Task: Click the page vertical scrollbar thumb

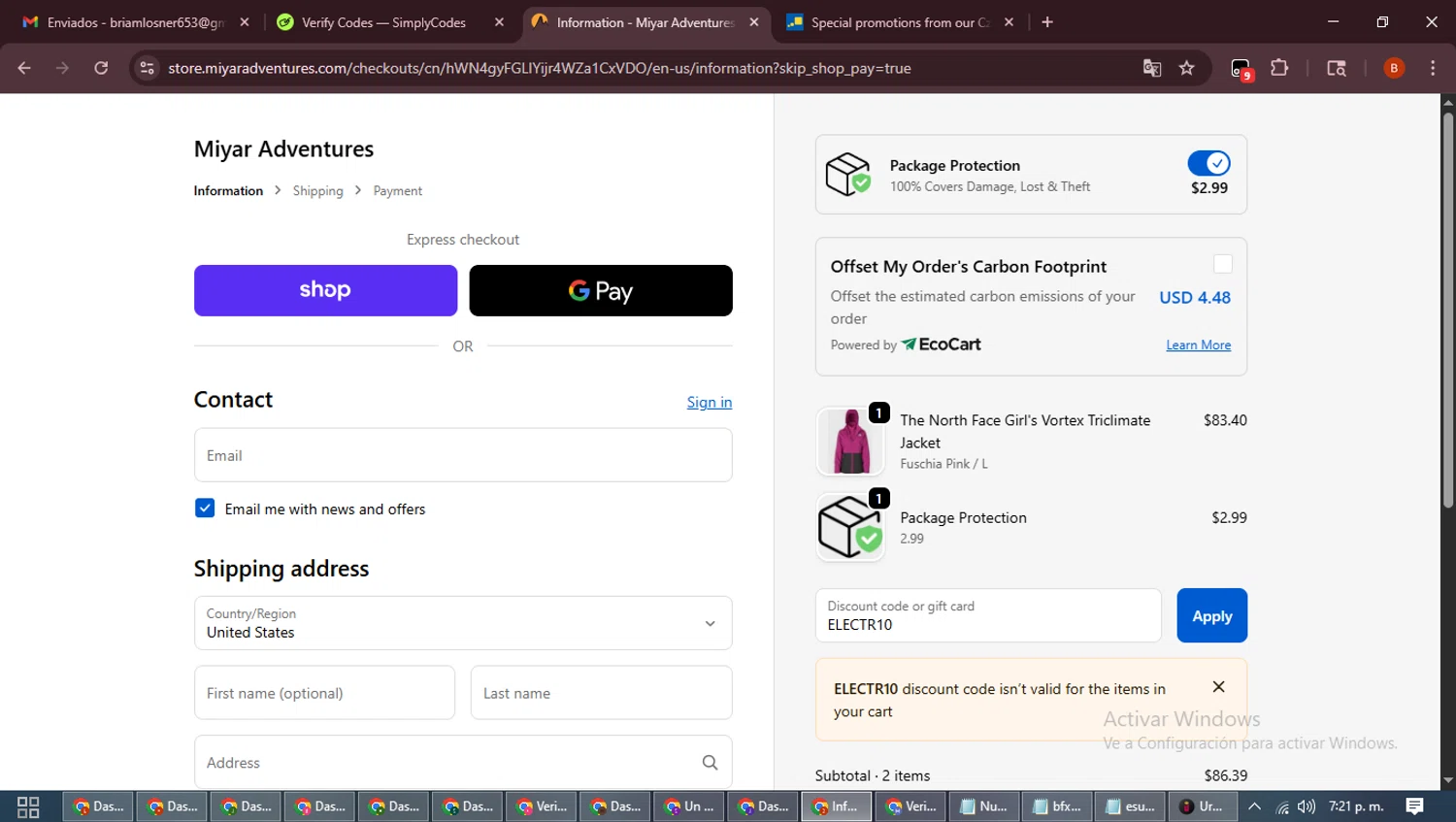Action: [1447, 311]
